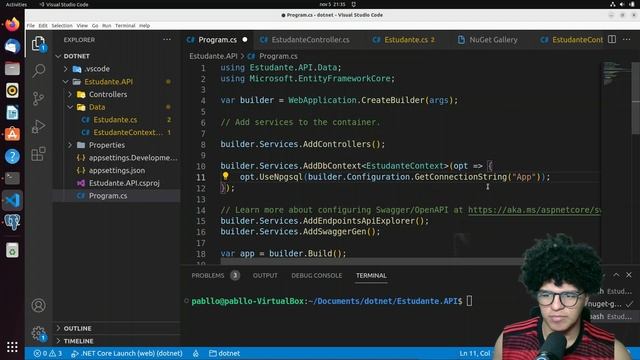Open appsettings.Development json file

[x=133, y=158]
